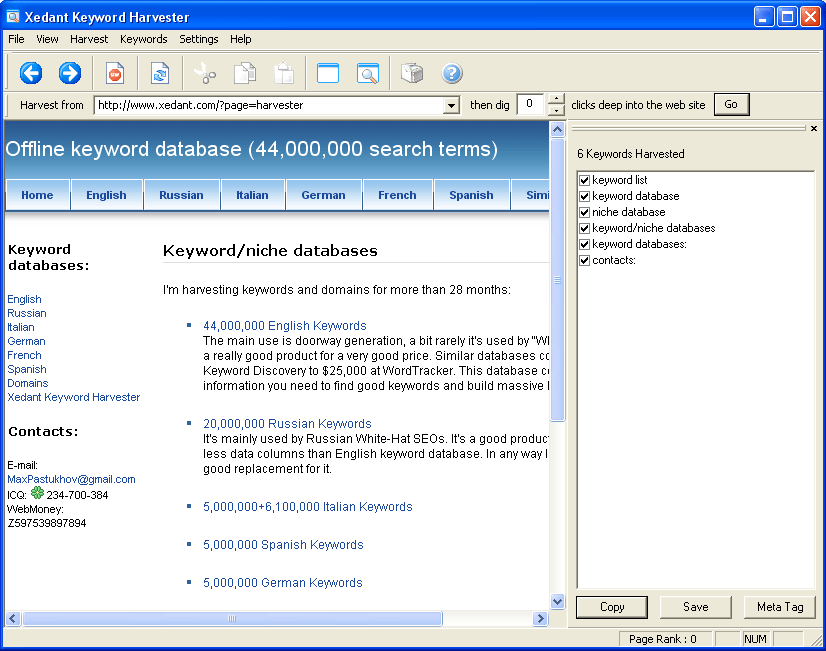Click the scroll down arrow
The image size is (826, 651).
pyautogui.click(x=557, y=601)
